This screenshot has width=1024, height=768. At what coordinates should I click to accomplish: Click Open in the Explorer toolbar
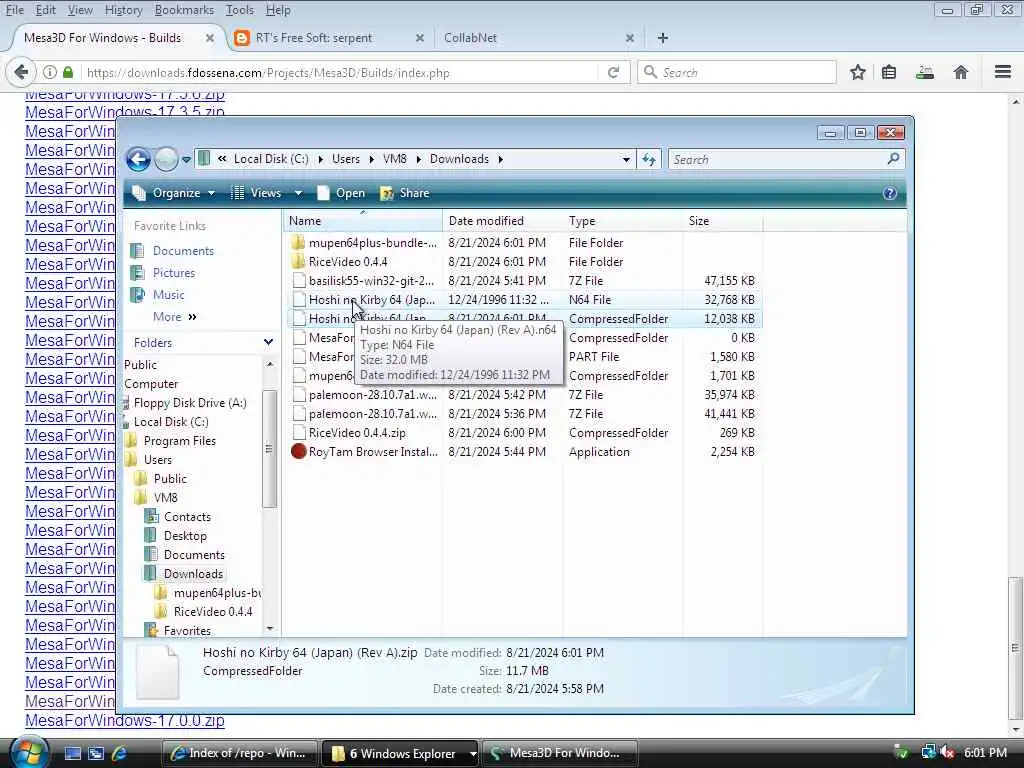coord(341,193)
